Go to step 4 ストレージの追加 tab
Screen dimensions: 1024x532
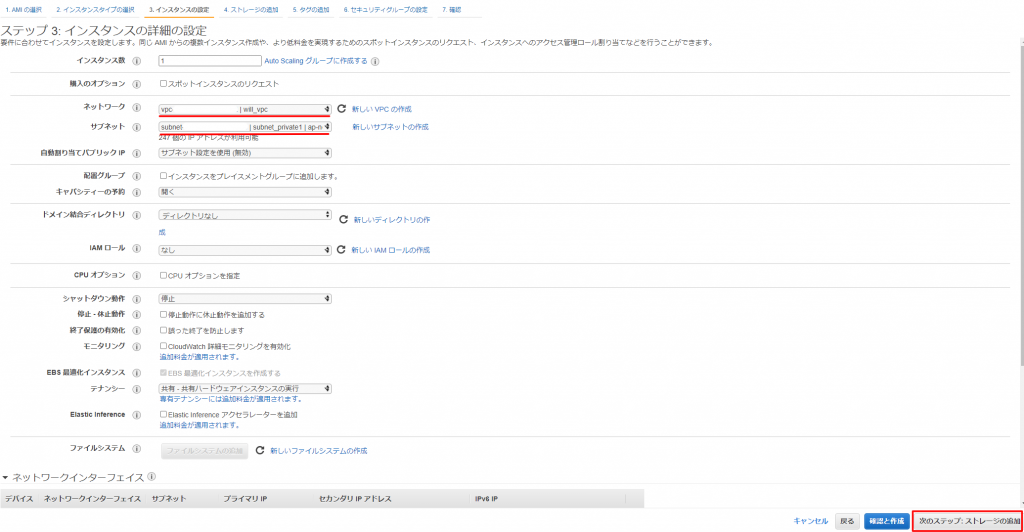251,10
